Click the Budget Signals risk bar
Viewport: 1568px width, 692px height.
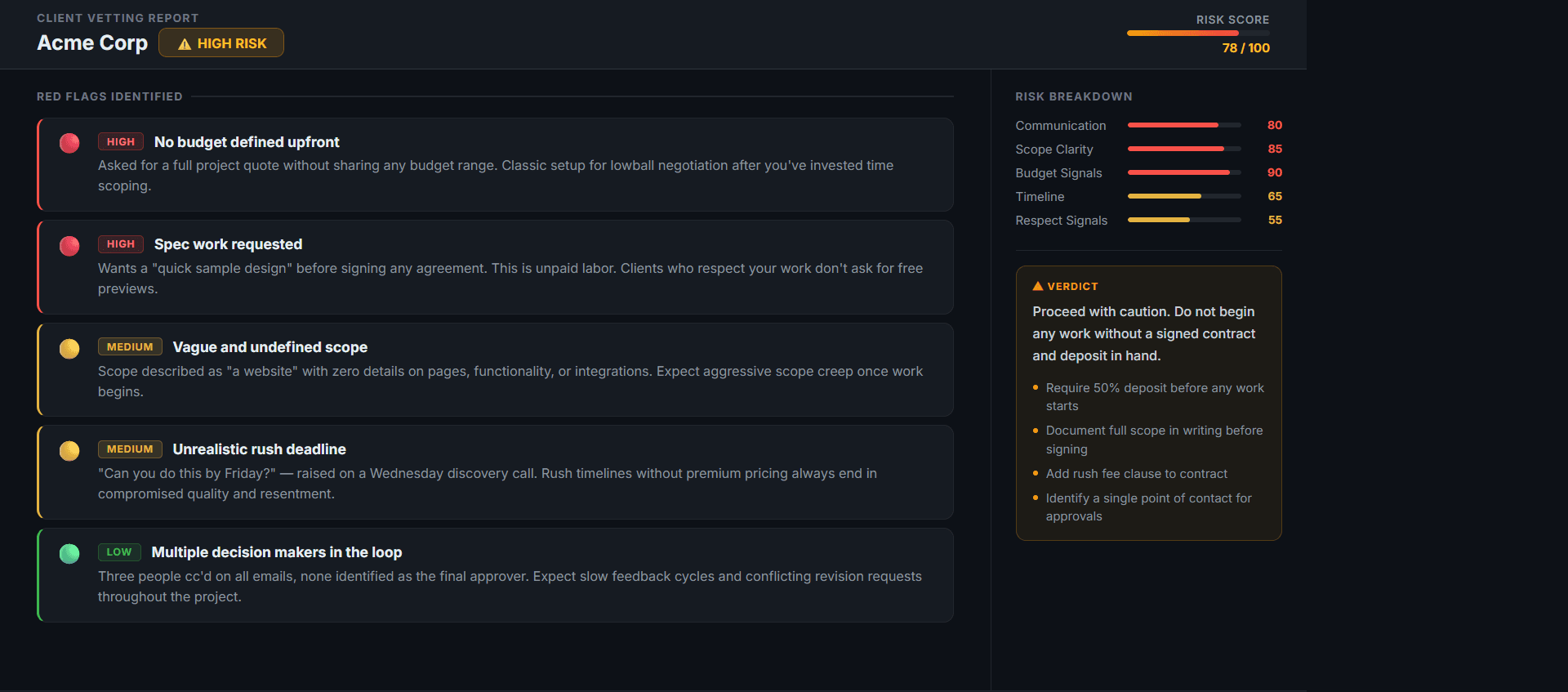click(1184, 172)
